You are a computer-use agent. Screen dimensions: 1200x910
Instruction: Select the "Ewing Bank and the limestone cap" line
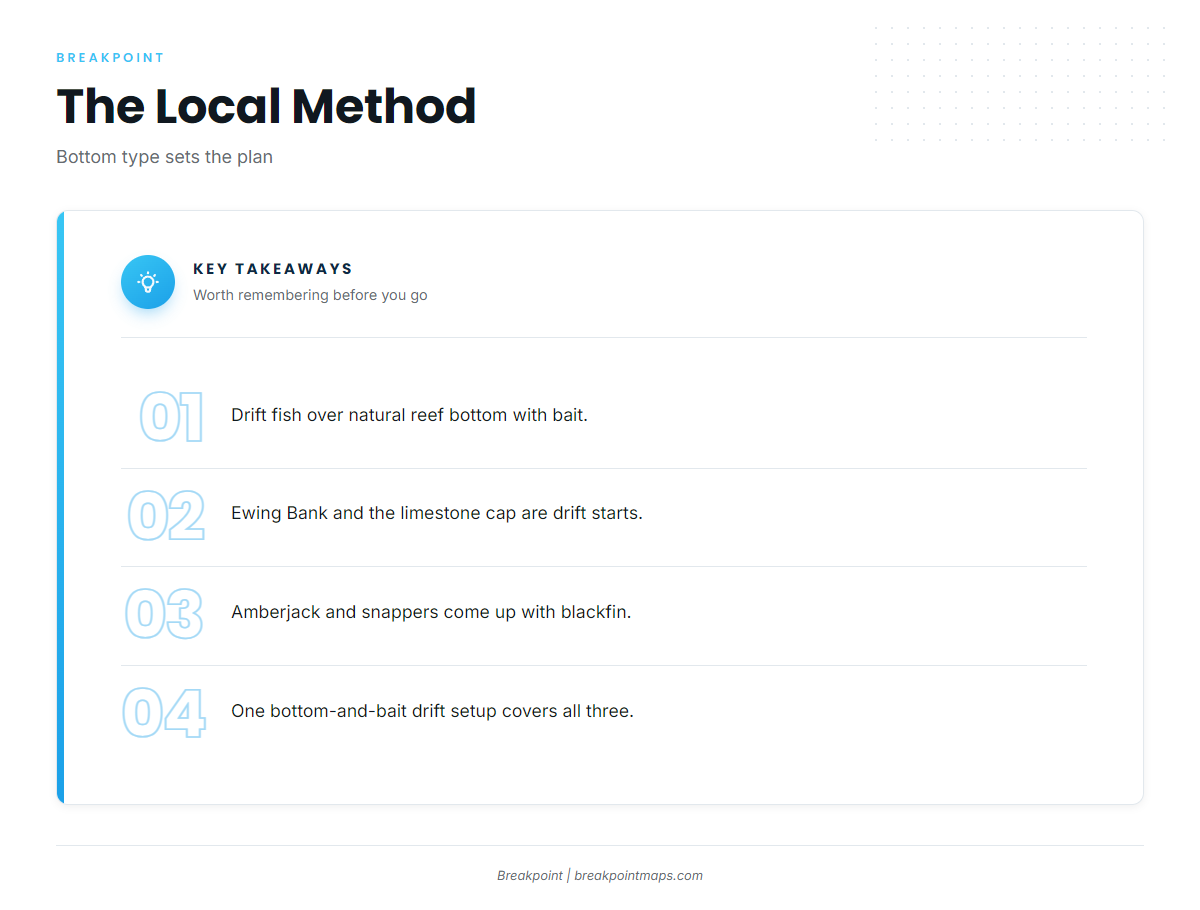click(x=437, y=513)
